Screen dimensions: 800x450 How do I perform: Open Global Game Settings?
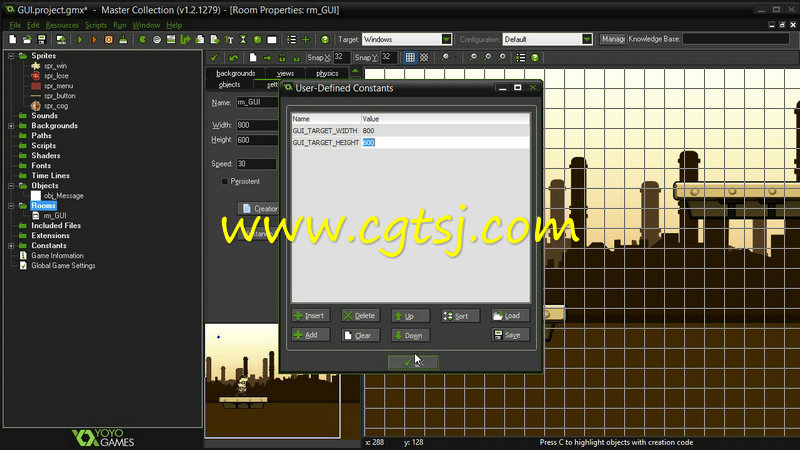pos(63,266)
